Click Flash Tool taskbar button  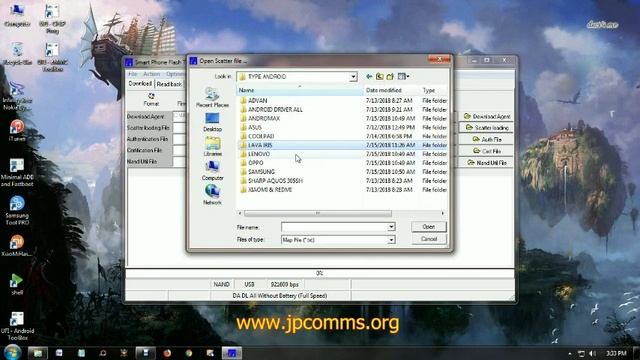pyautogui.click(x=231, y=353)
